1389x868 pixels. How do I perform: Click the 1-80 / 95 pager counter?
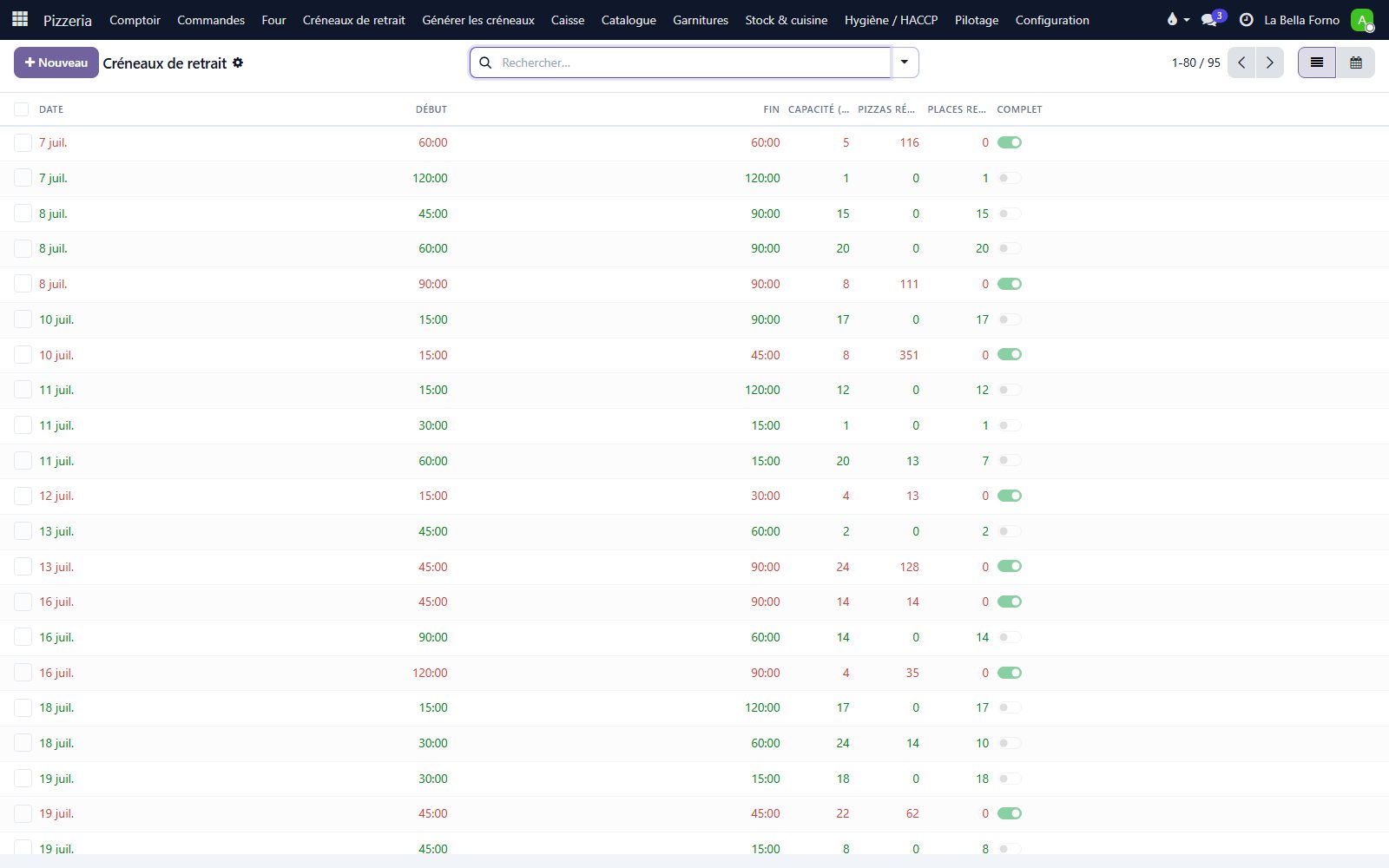click(x=1195, y=62)
